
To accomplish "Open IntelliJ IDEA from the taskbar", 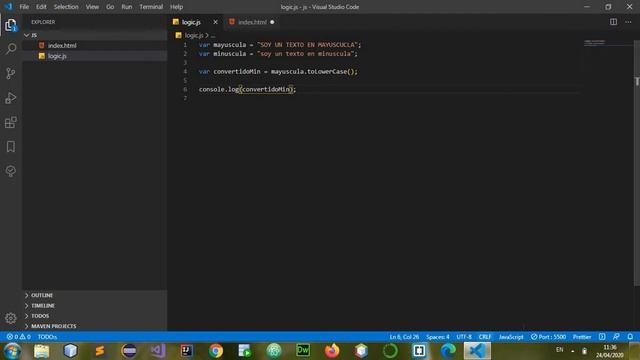I will coord(187,351).
